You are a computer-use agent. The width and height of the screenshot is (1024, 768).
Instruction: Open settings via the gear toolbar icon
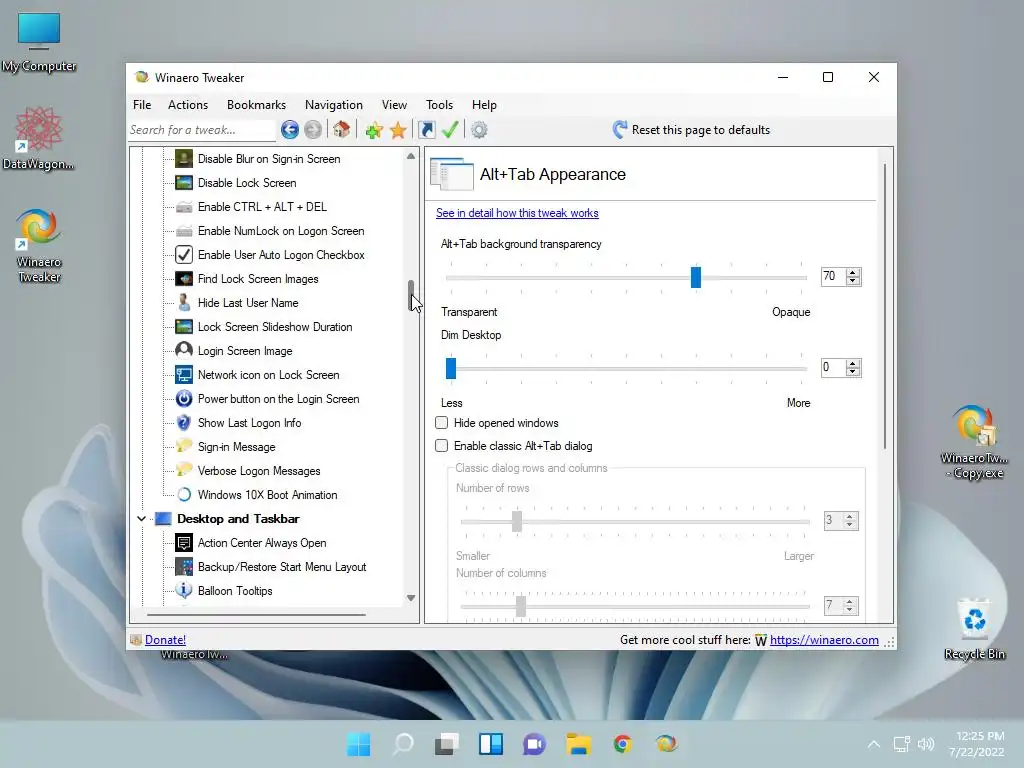[479, 130]
